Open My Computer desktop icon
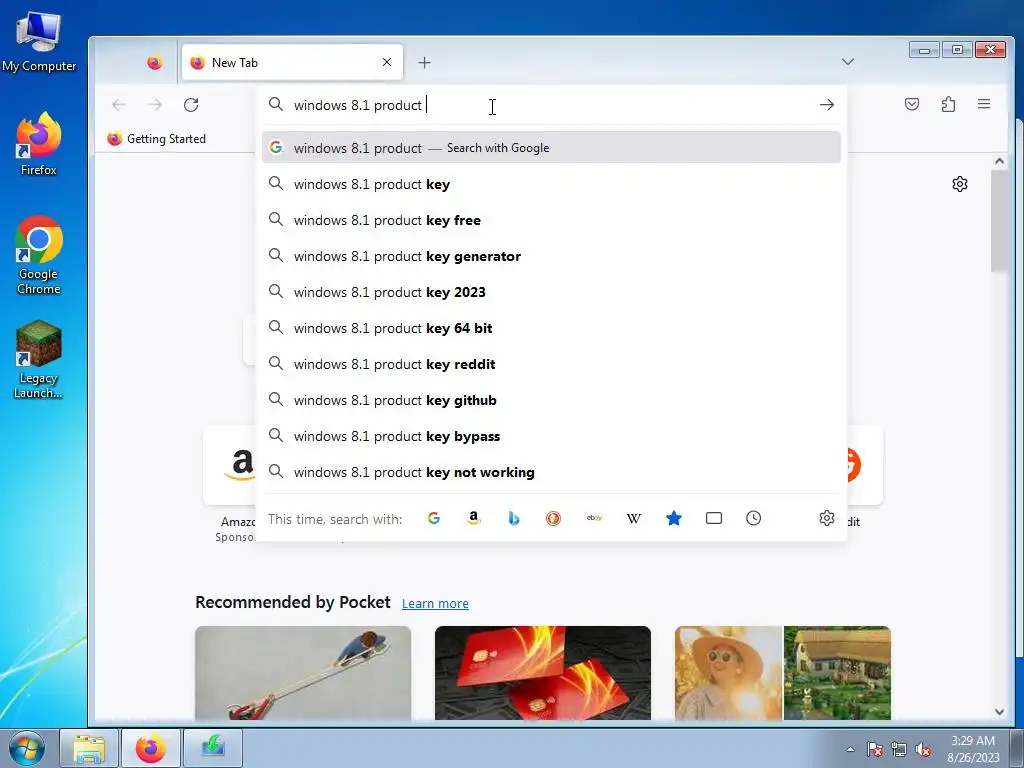This screenshot has height=768, width=1024. [39, 42]
